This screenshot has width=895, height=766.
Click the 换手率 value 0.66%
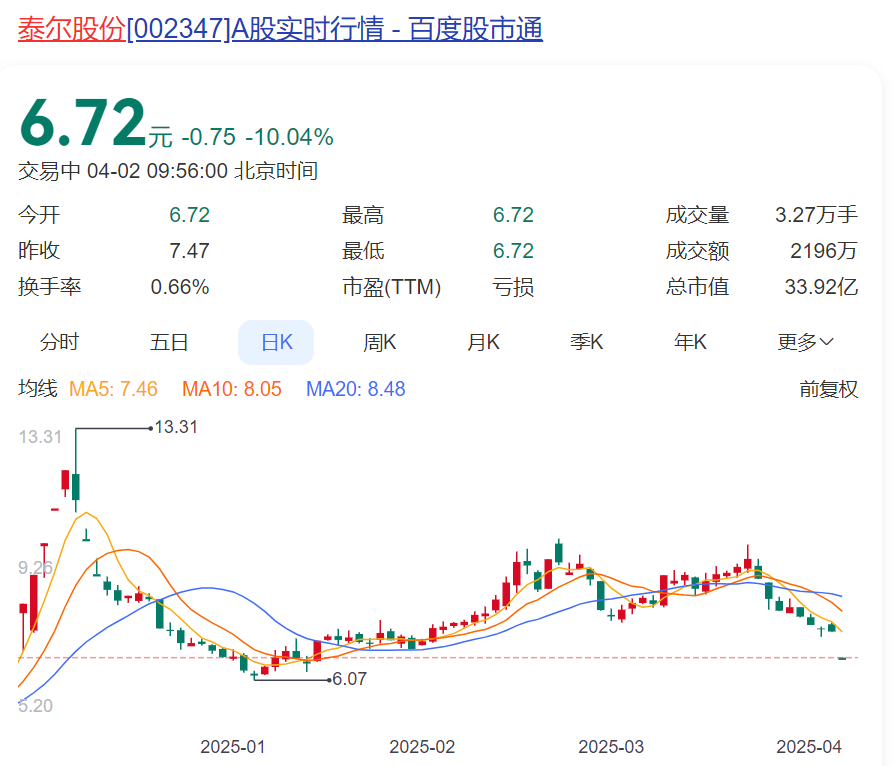180,287
